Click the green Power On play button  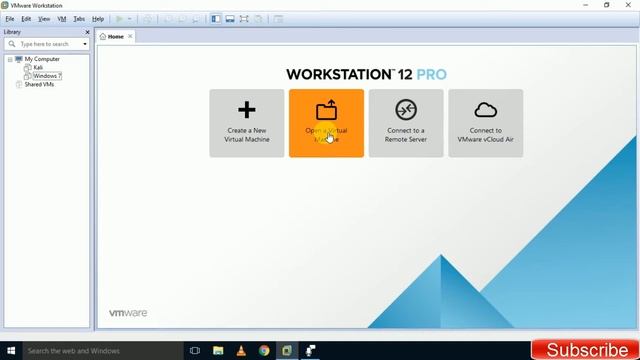point(119,19)
